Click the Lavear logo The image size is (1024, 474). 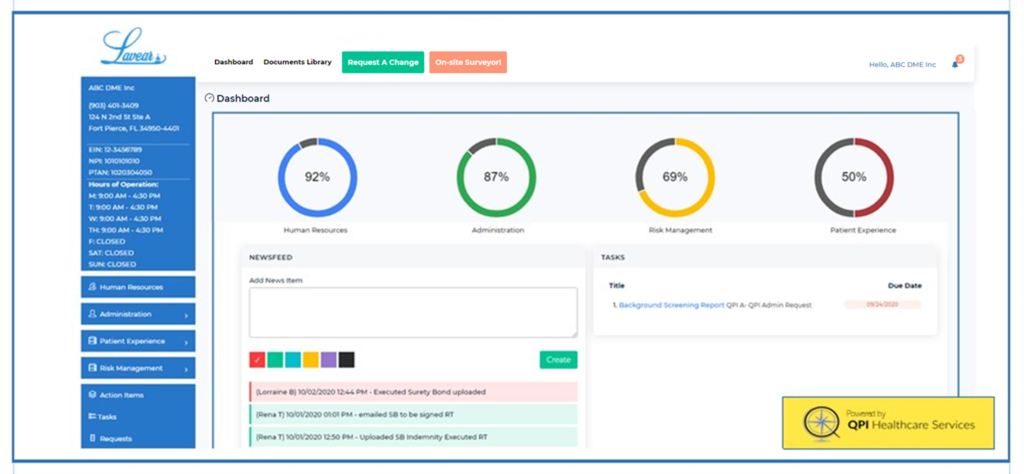click(133, 48)
